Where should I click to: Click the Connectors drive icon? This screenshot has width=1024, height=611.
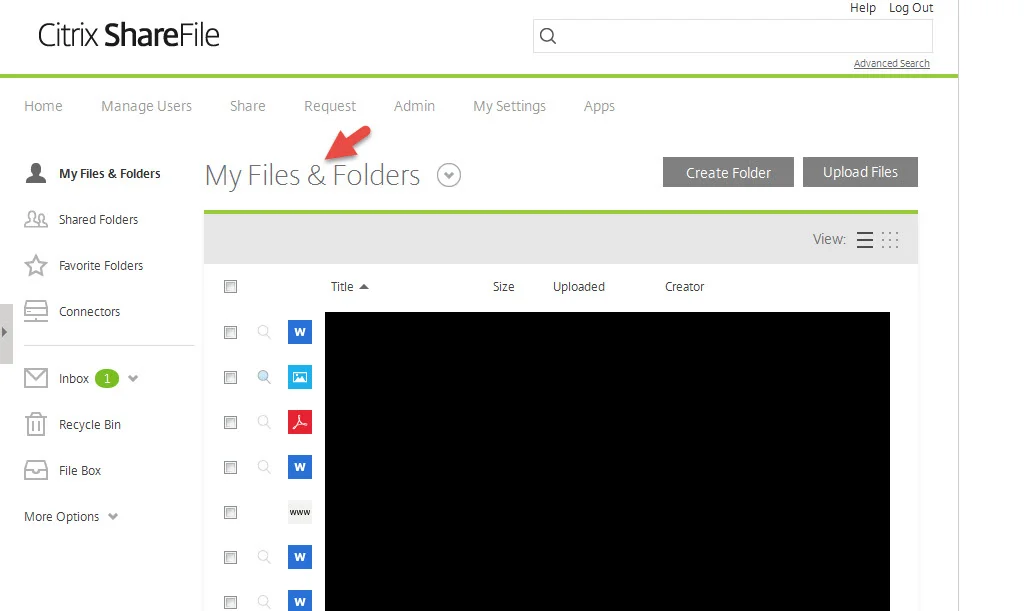pos(36,311)
